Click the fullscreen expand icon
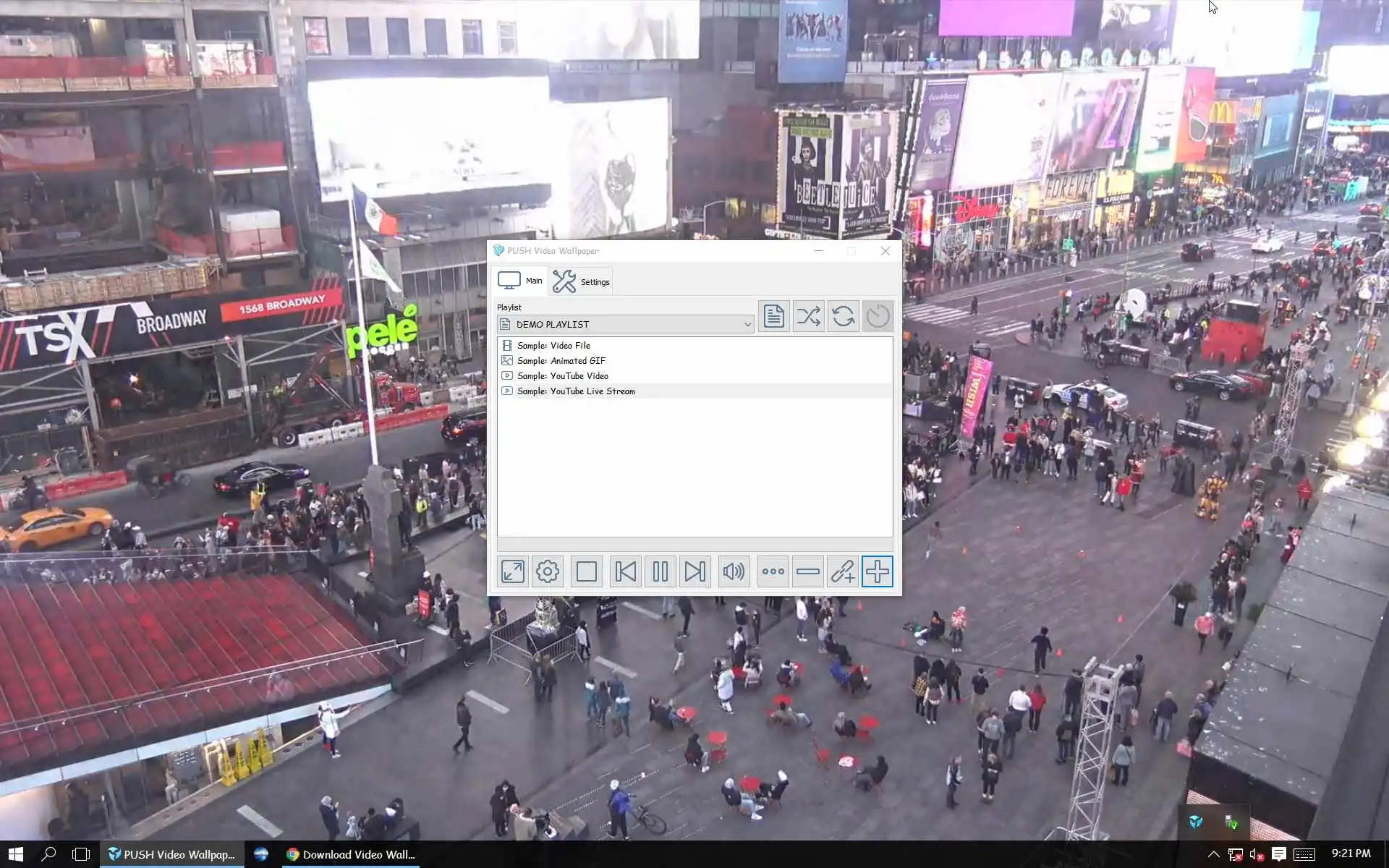Viewport: 1389px width, 868px height. (x=513, y=571)
